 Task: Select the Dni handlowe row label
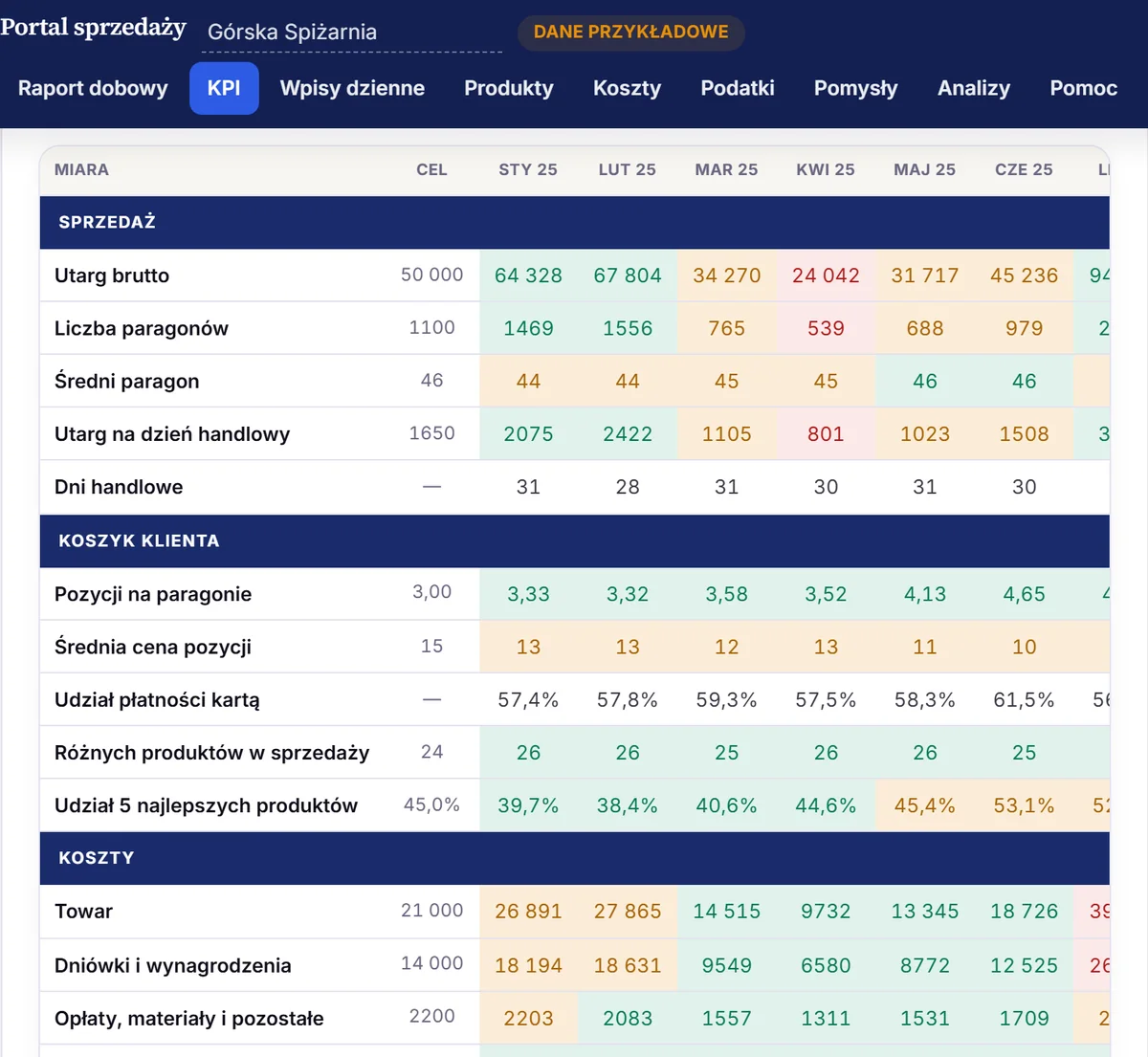[119, 487]
